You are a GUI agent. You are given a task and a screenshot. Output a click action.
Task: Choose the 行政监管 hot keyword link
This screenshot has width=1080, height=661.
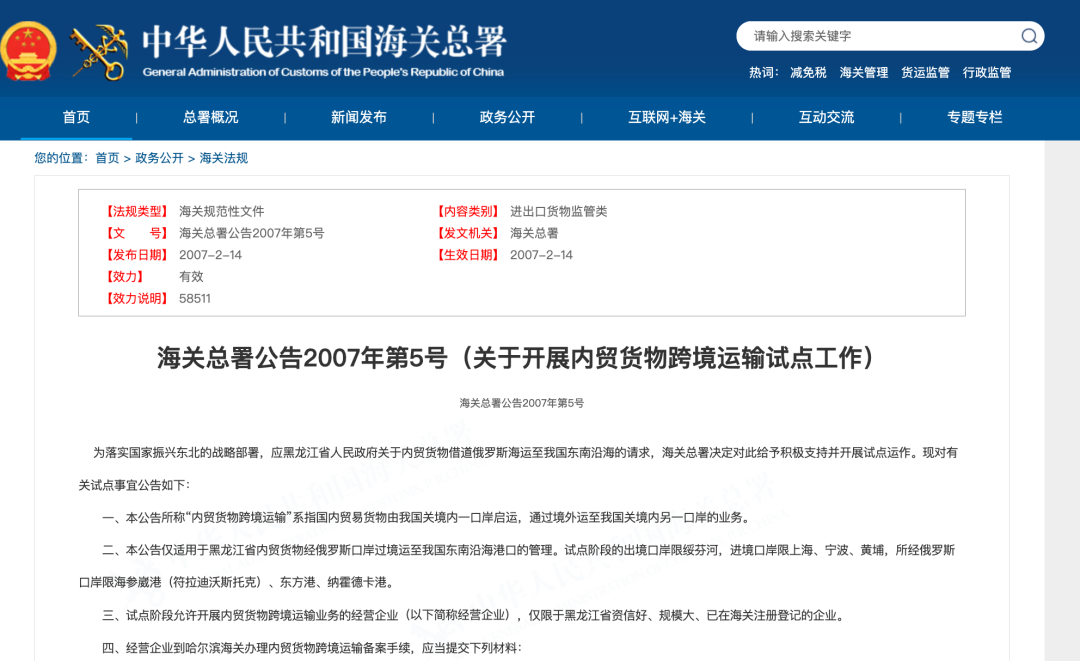(x=987, y=72)
